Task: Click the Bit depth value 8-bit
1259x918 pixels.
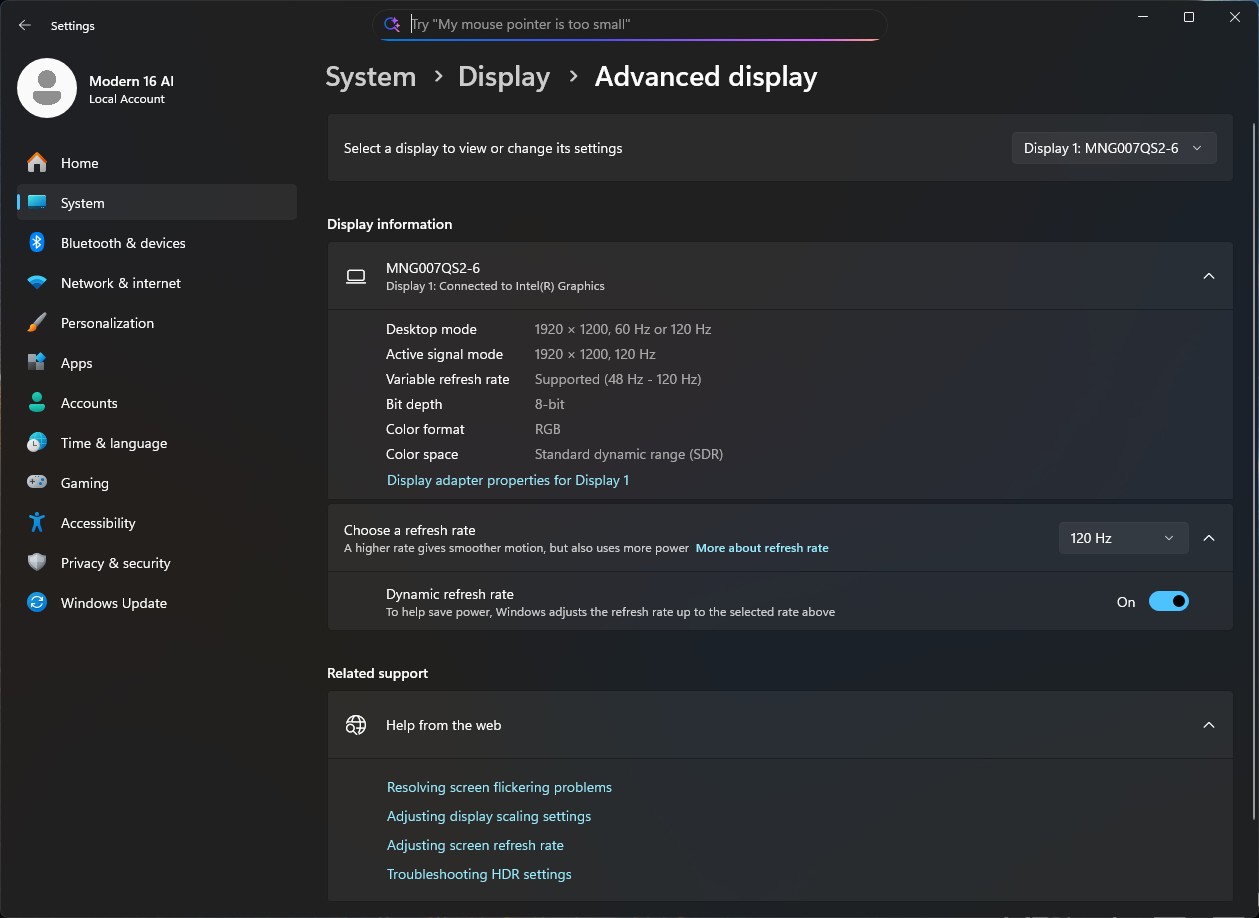Action: [x=550, y=404]
